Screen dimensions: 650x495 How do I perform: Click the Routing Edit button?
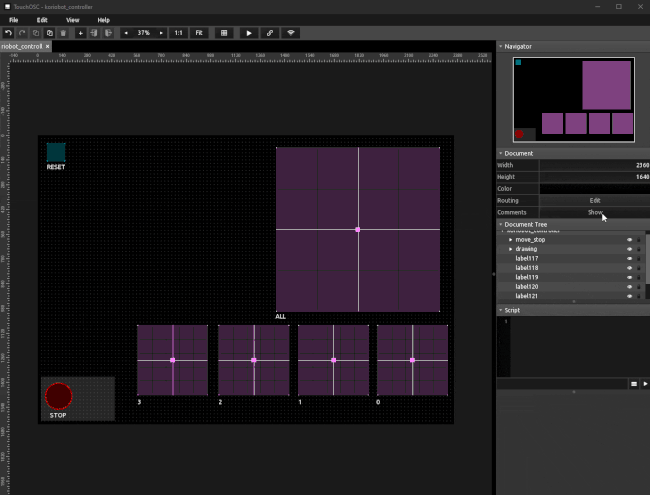(595, 201)
